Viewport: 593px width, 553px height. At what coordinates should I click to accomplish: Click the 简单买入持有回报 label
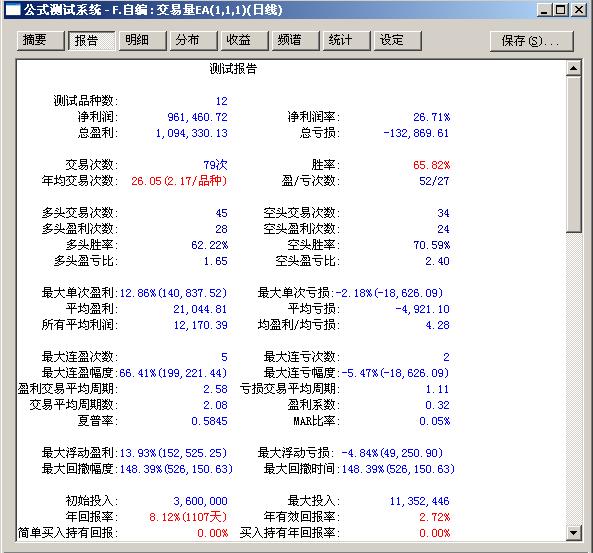pos(68,533)
